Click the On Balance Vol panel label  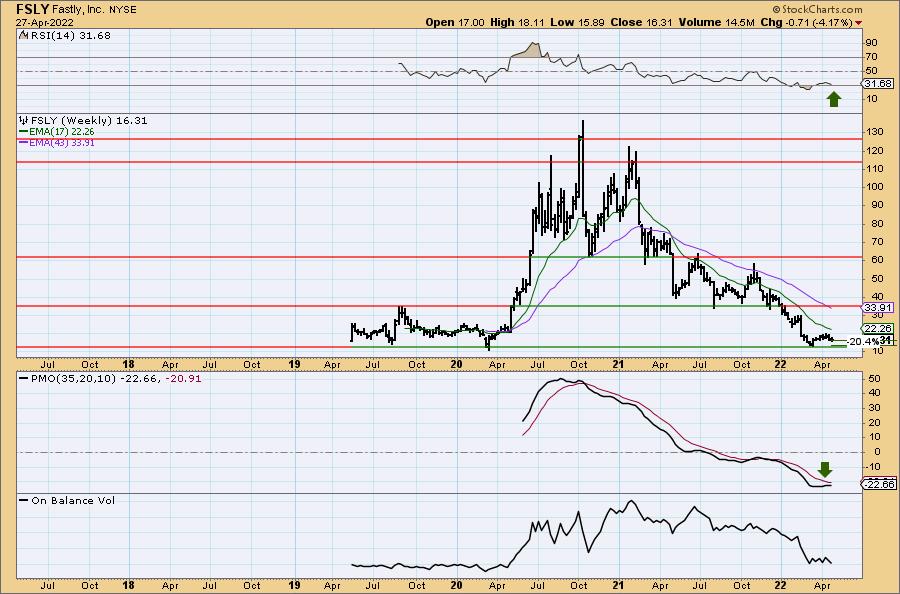73,500
